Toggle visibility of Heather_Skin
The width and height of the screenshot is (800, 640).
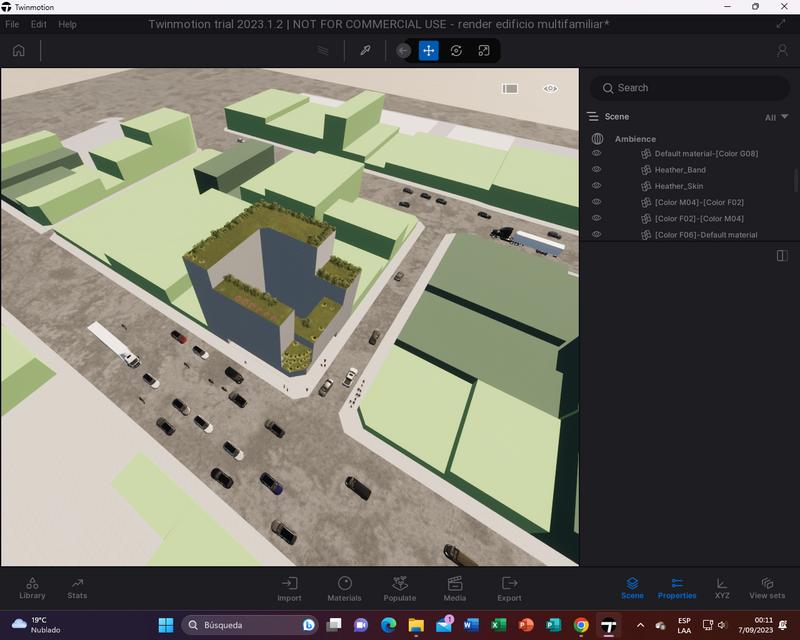point(597,186)
